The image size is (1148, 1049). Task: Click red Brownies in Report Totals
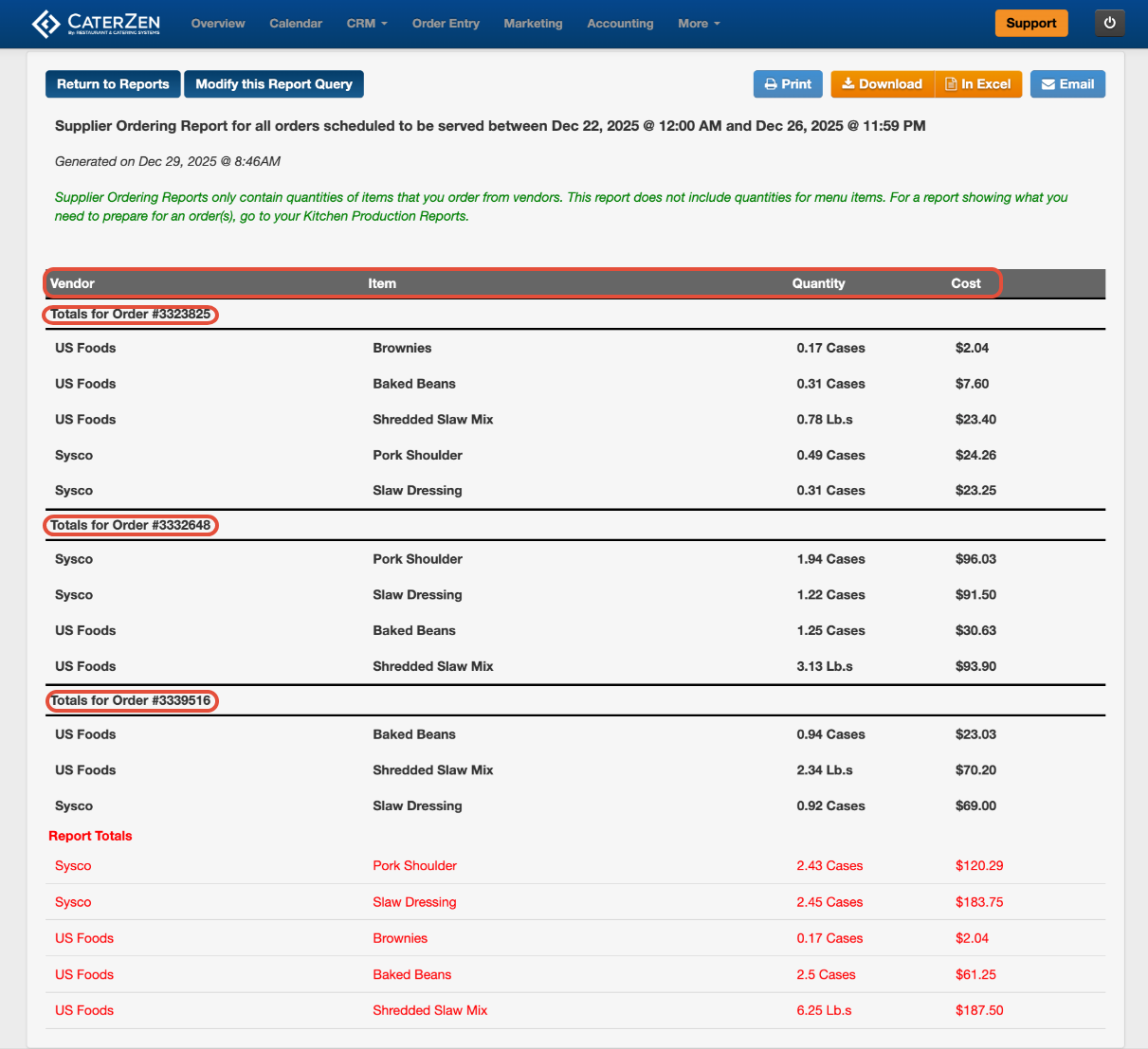click(400, 938)
